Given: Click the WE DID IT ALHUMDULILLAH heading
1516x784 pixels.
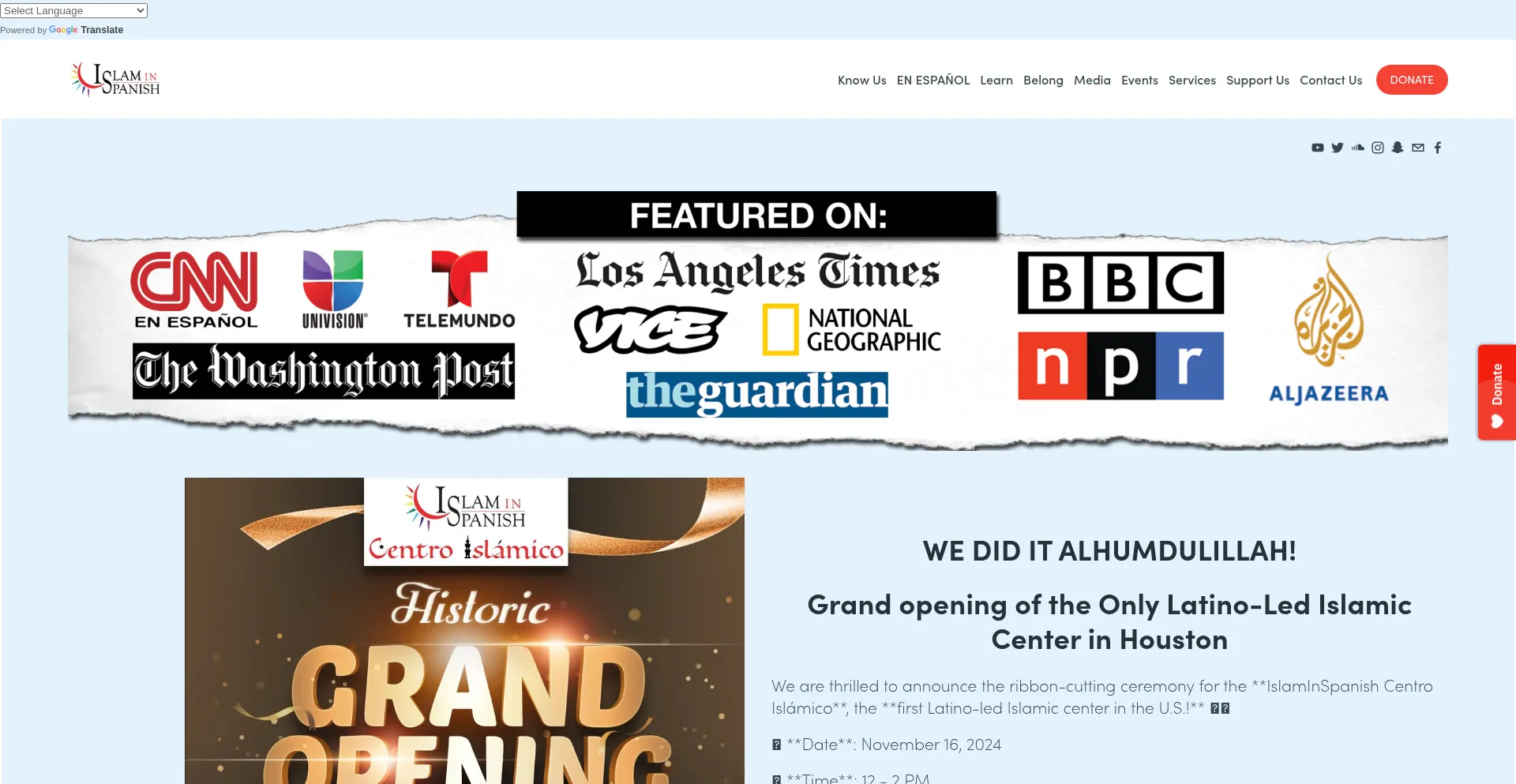Looking at the screenshot, I should tap(1109, 551).
